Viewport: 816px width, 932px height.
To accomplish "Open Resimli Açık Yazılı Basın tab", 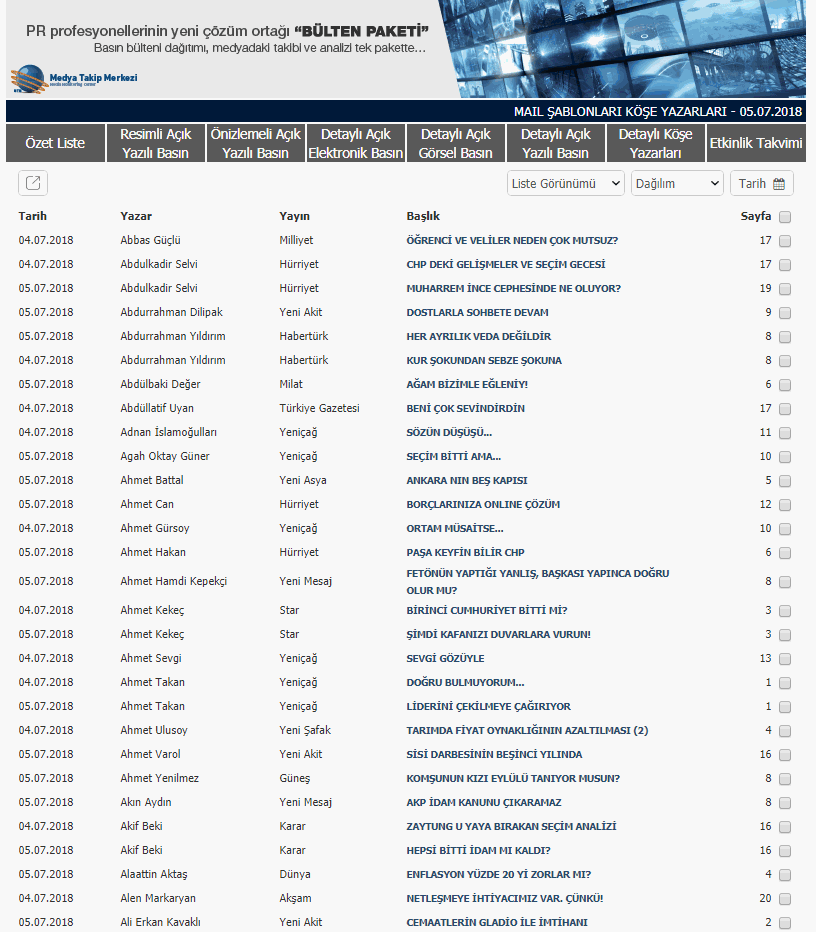I will point(156,143).
